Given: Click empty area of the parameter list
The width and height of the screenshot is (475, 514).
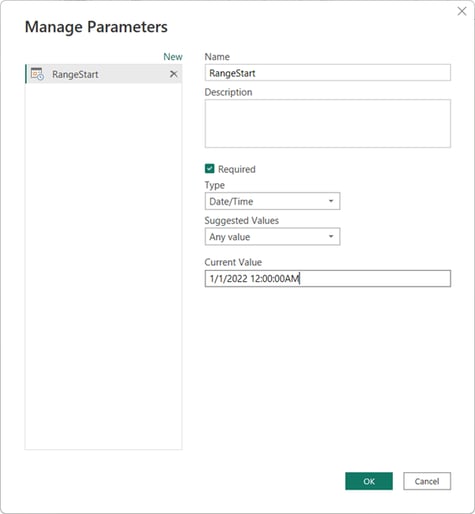Looking at the screenshot, I should pos(104,267).
